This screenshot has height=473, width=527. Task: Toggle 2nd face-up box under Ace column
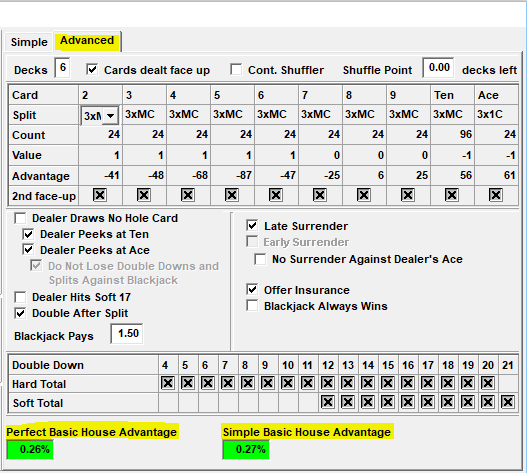tap(495, 195)
